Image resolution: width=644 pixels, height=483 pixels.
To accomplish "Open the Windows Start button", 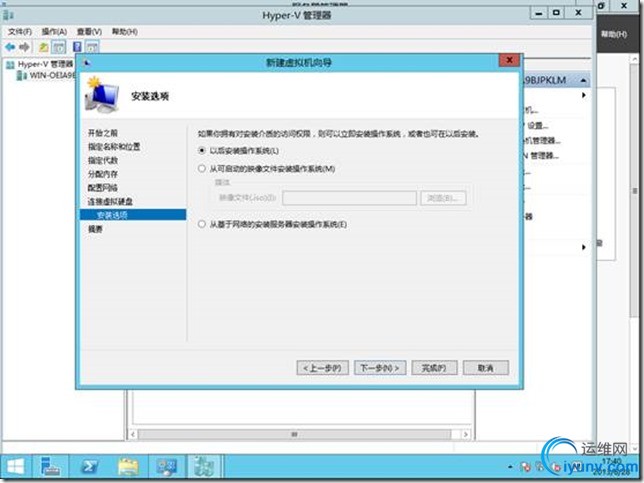I will click(15, 467).
